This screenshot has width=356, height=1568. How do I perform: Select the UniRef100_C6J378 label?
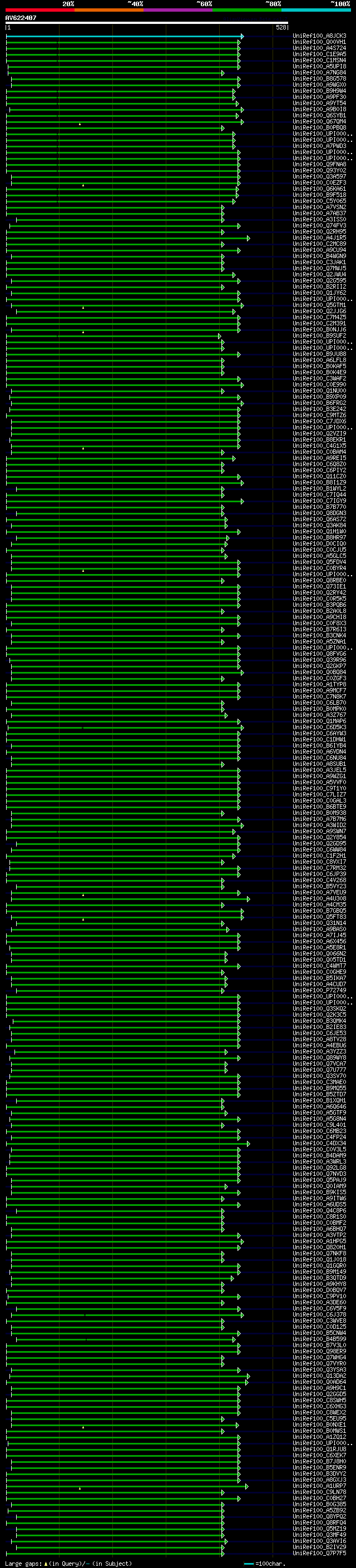click(319, 1314)
